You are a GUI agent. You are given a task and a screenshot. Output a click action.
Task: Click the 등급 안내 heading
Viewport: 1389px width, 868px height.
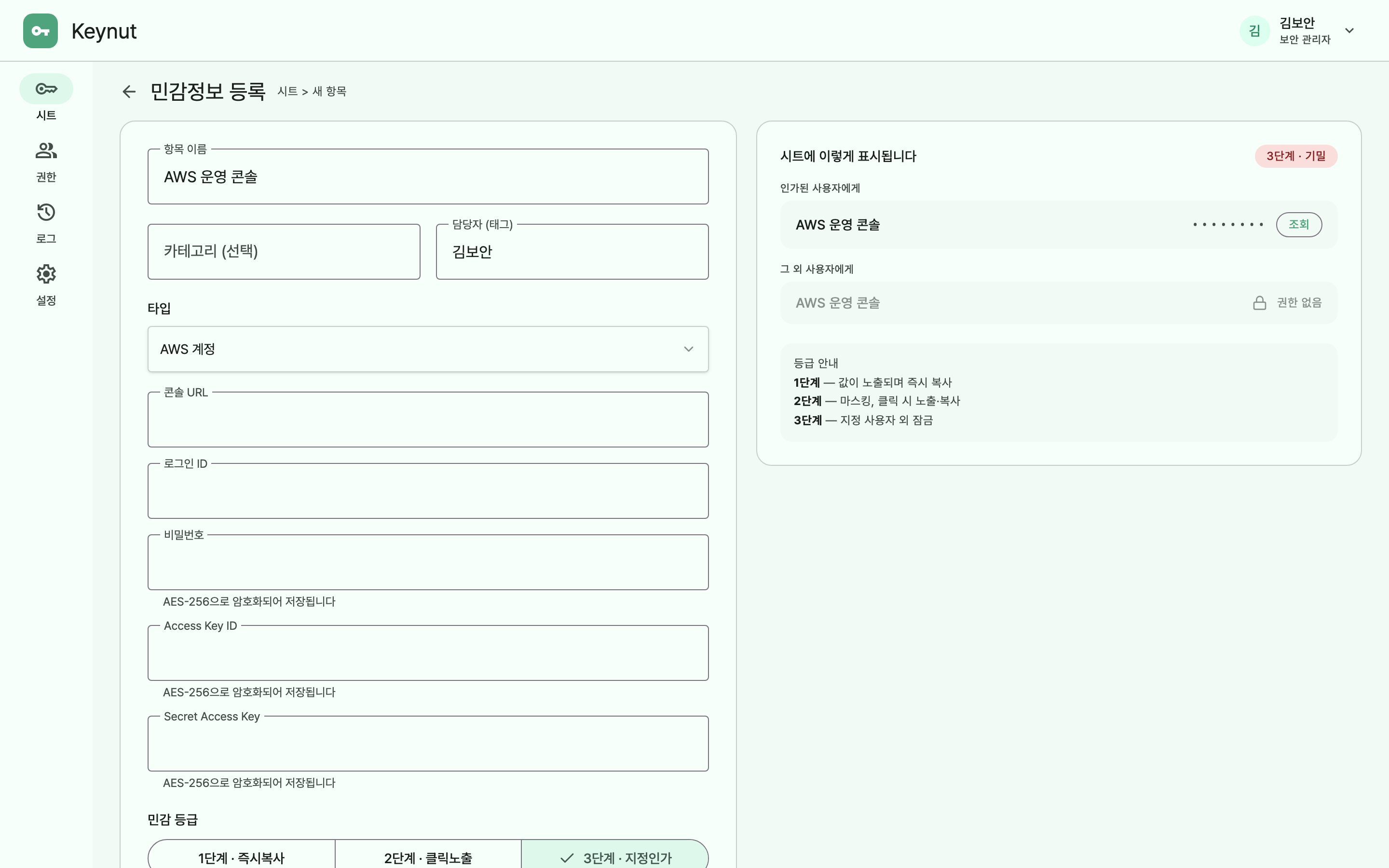[816, 363]
